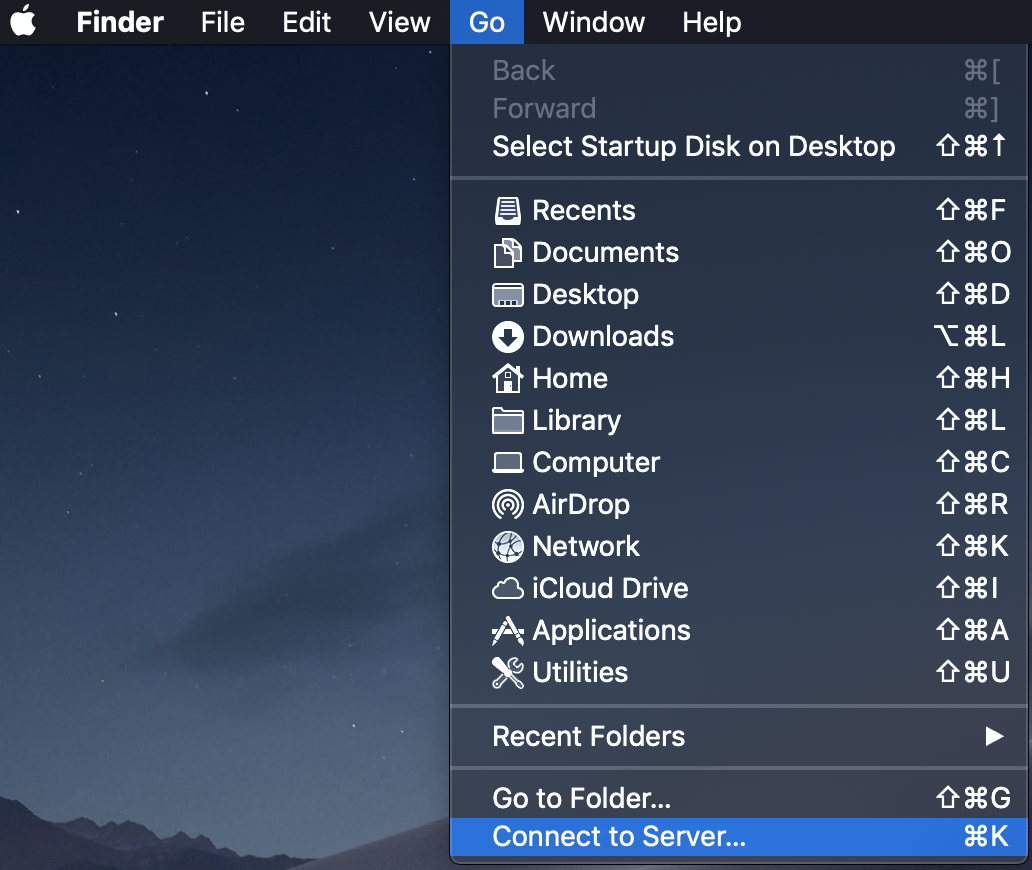
Task: Choose Go to Folder… menu item
Action: tap(739, 798)
